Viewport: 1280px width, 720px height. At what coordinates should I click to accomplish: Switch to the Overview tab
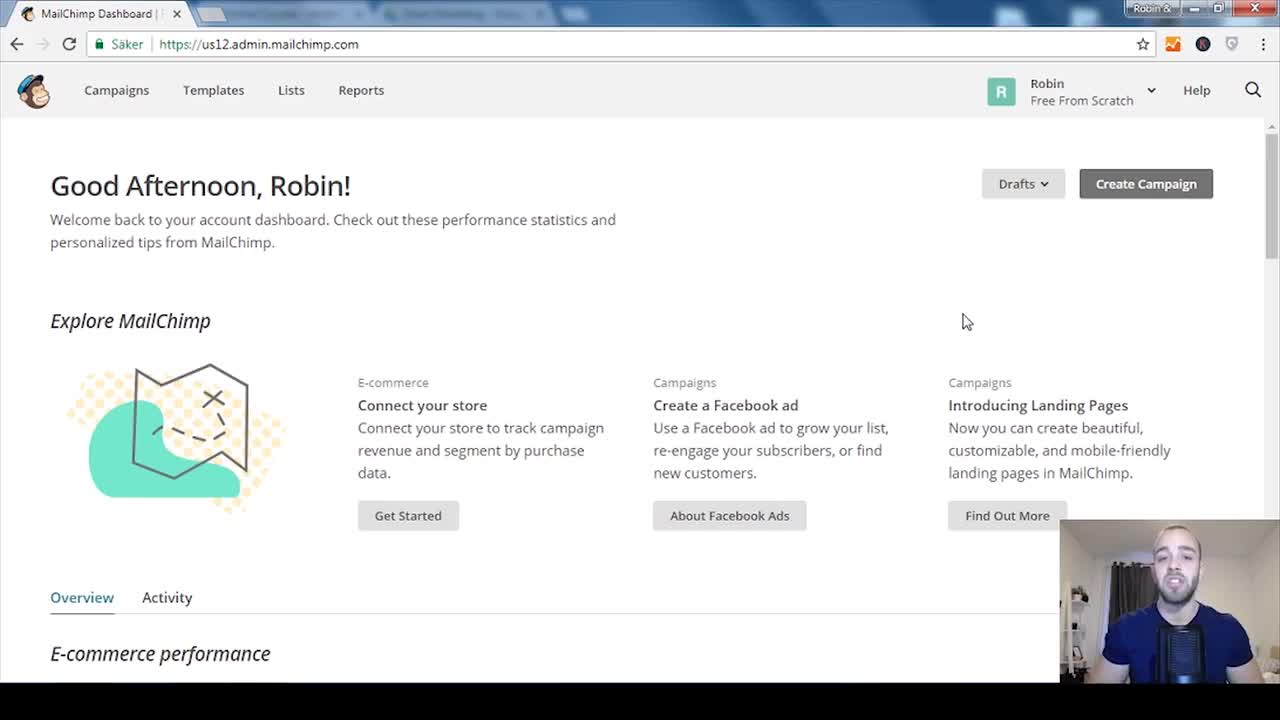[x=82, y=597]
